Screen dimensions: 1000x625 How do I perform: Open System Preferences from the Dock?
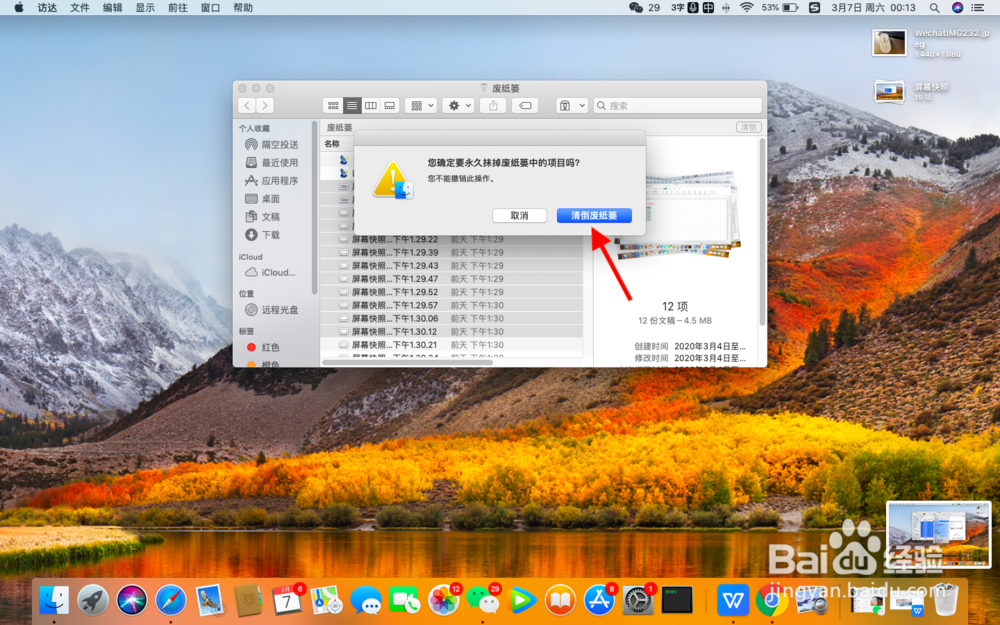(638, 599)
